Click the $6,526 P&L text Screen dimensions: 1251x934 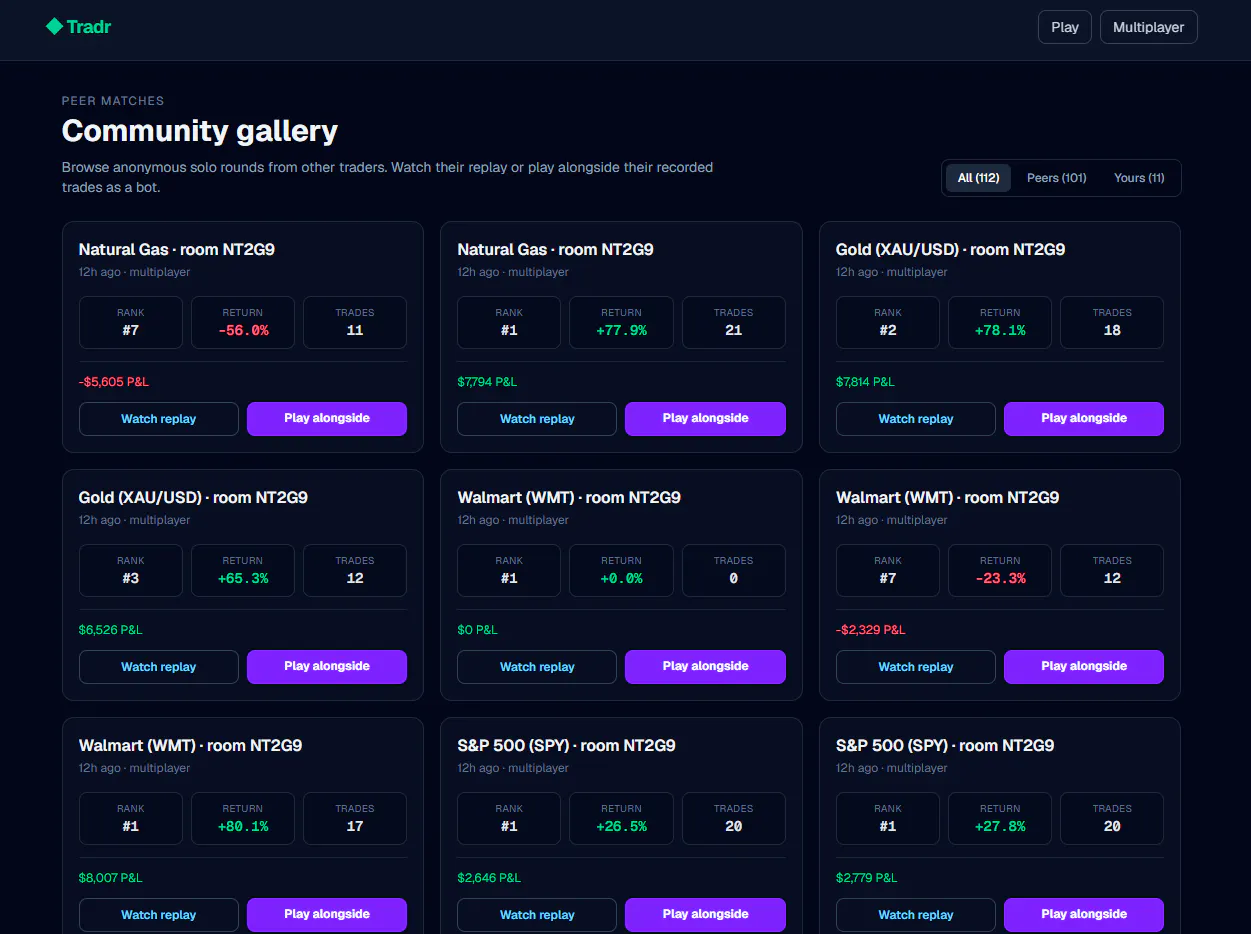tap(111, 630)
